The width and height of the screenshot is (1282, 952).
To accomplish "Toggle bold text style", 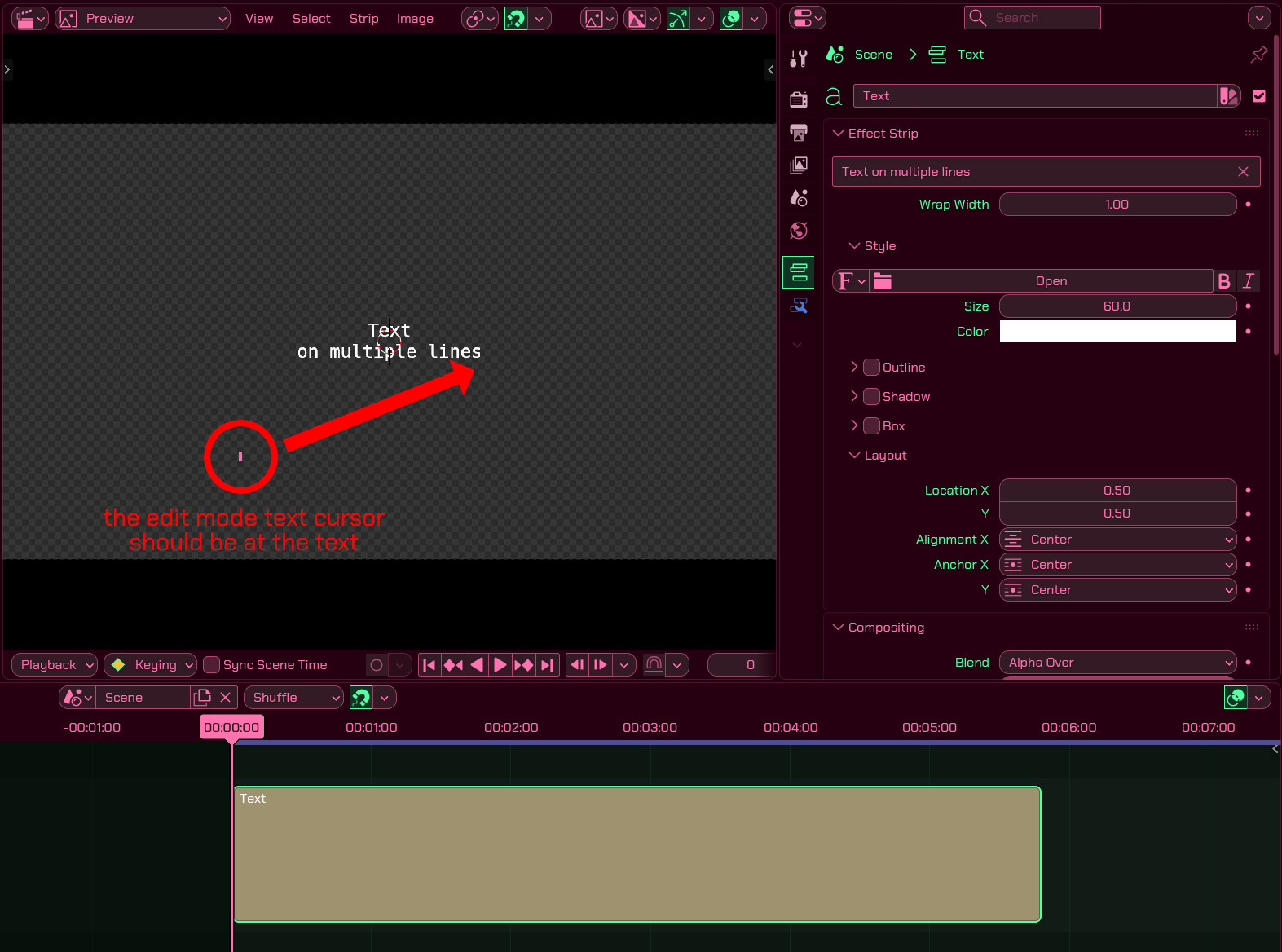I will coord(1224,281).
